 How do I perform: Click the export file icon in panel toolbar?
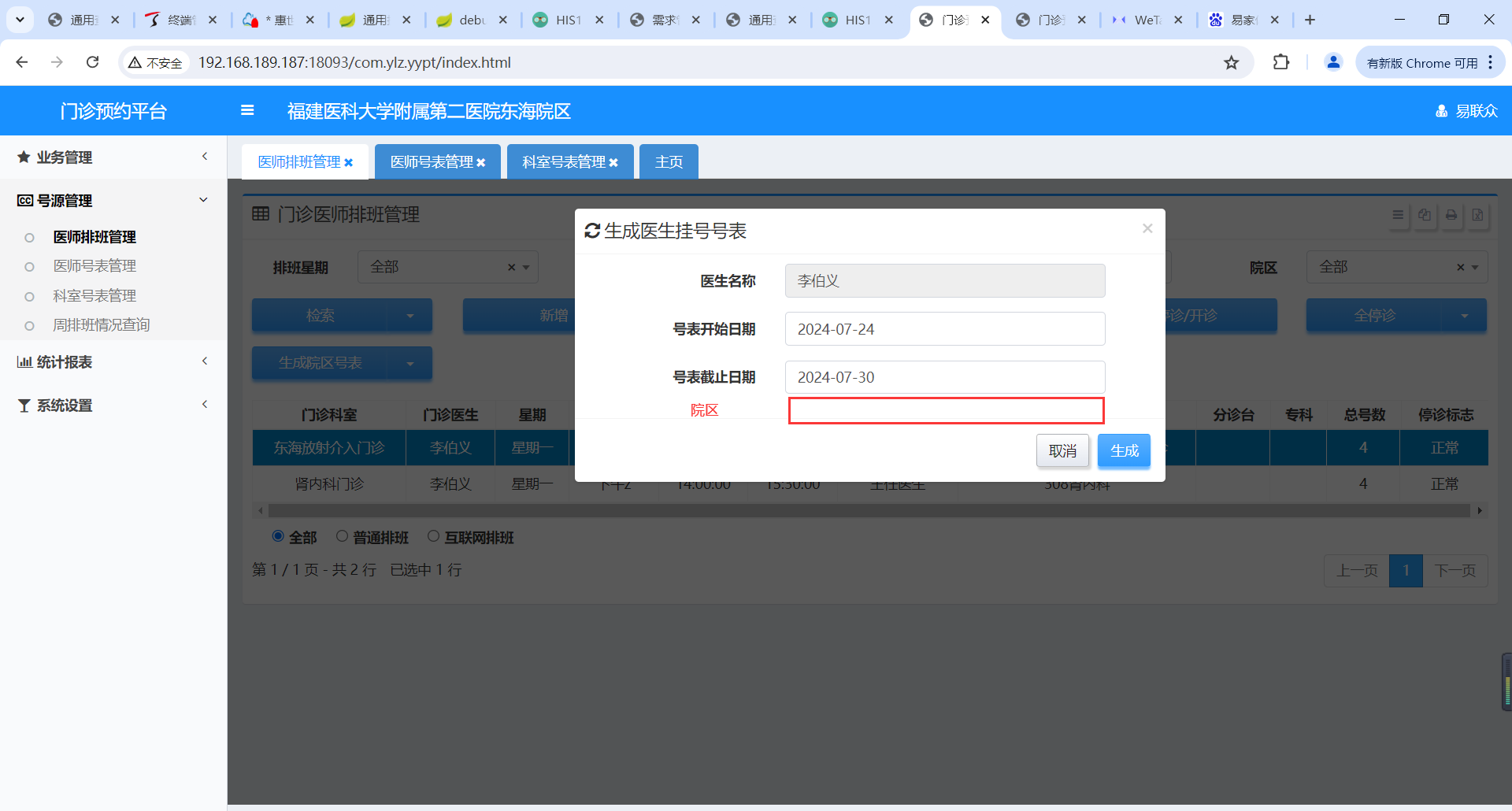(x=1478, y=215)
